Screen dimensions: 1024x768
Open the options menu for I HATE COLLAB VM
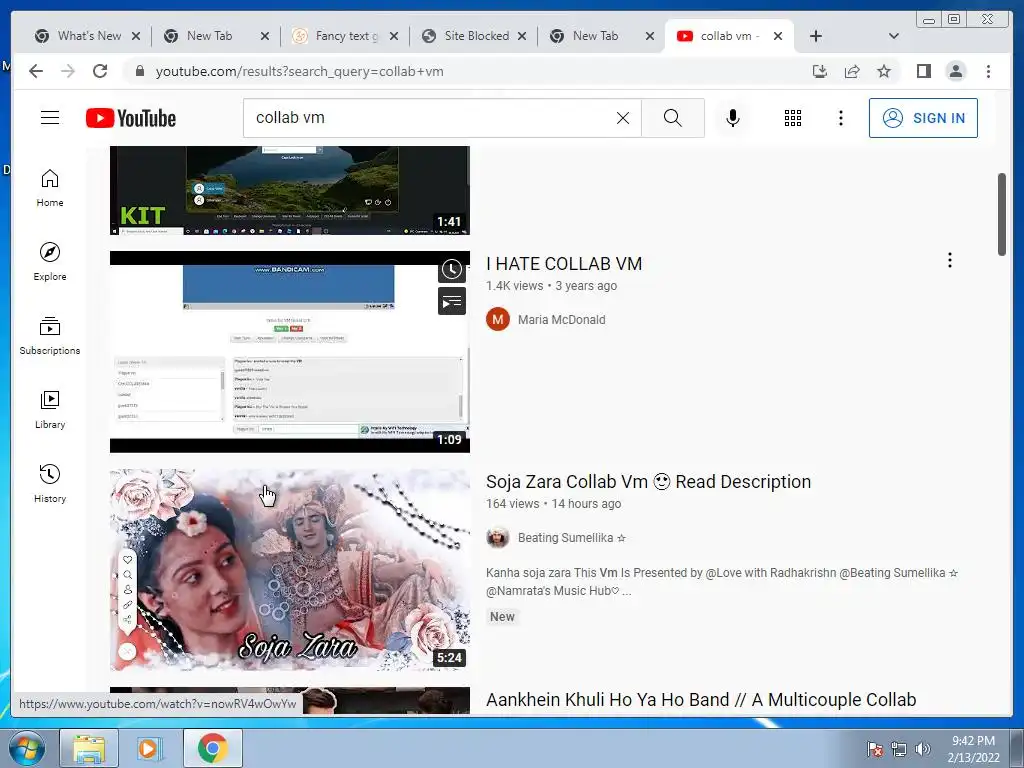pyautogui.click(x=950, y=260)
